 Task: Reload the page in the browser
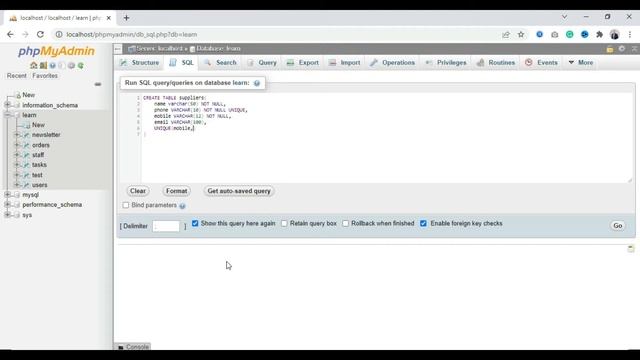[x=40, y=35]
